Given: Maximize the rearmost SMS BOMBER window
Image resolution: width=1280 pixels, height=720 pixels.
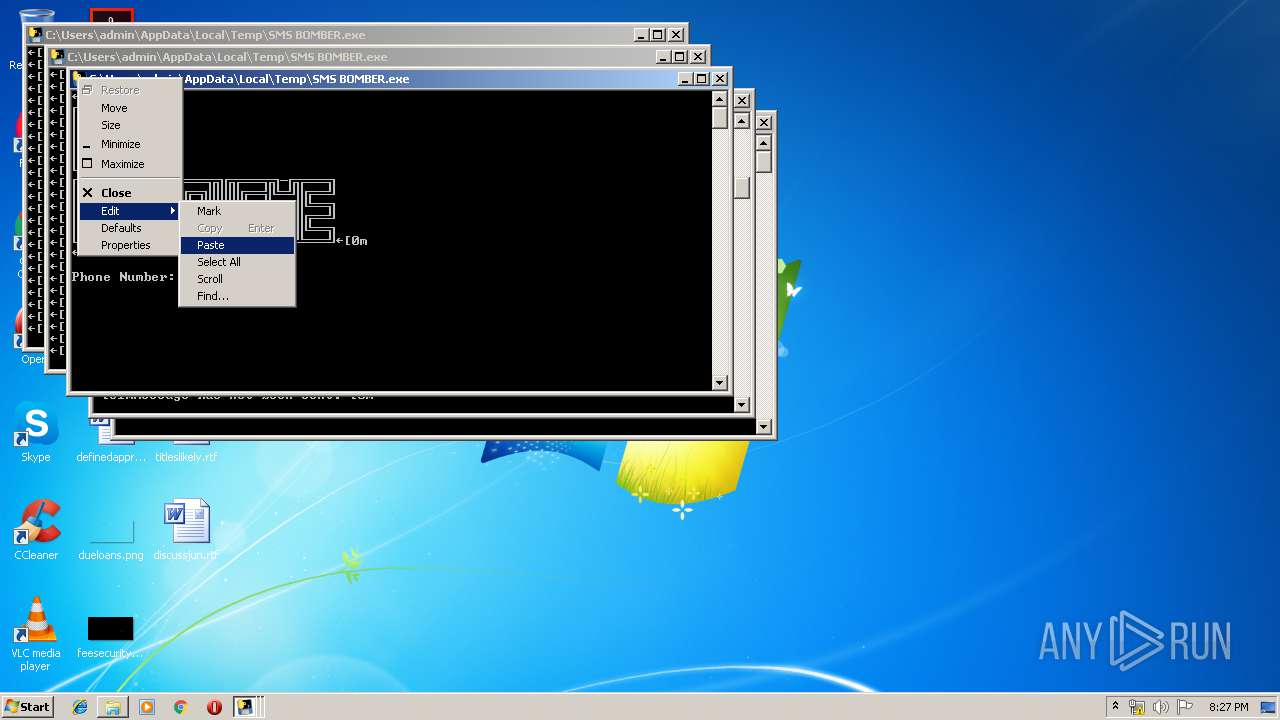Looking at the screenshot, I should (x=659, y=35).
